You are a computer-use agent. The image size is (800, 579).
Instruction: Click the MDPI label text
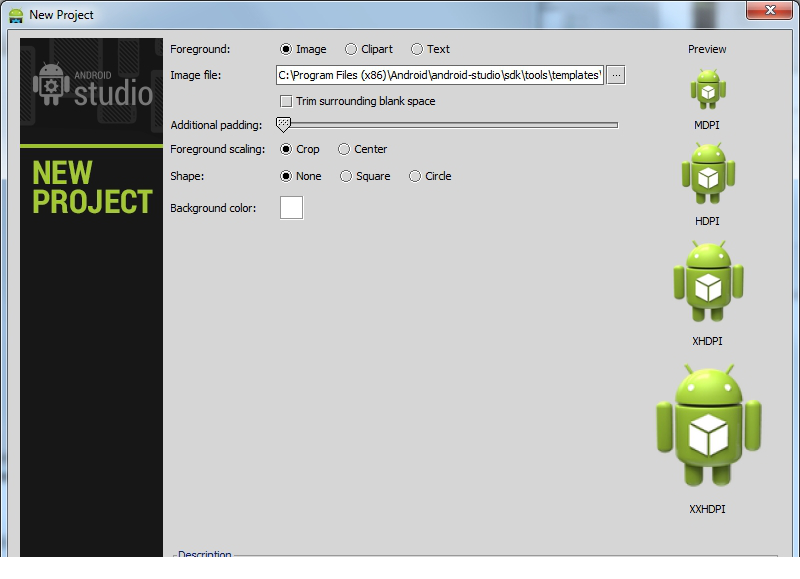click(x=707, y=125)
